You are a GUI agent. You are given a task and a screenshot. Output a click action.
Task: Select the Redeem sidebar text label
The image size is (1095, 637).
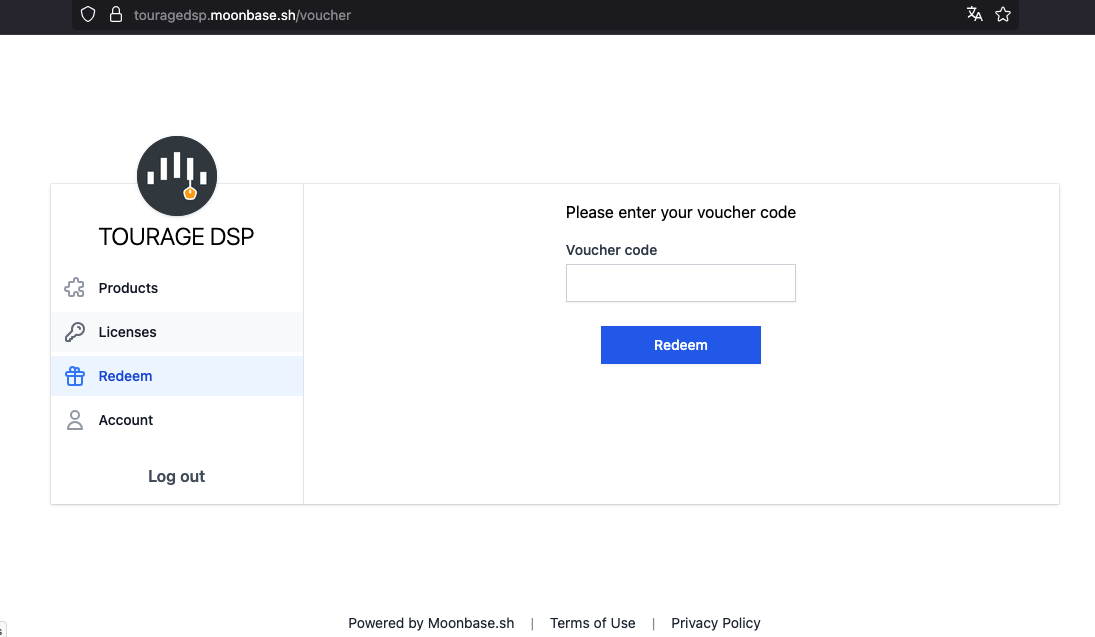point(125,376)
